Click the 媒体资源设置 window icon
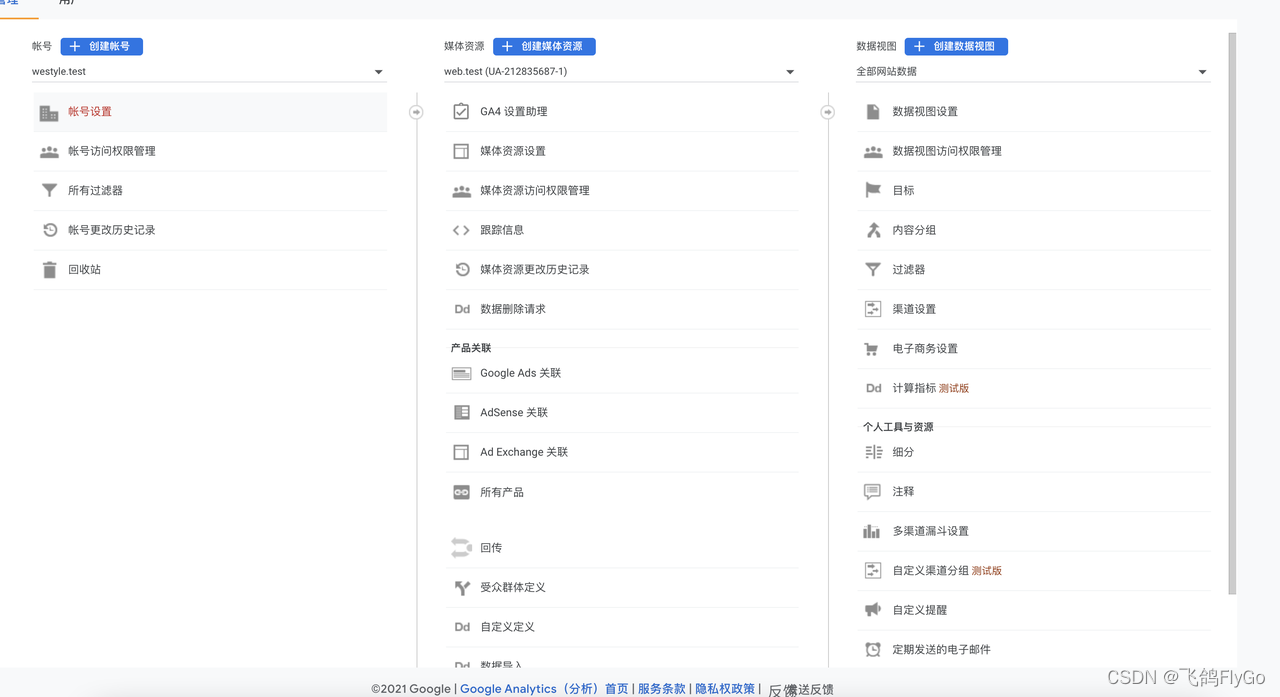Screen dimensions: 1280x697 point(461,151)
